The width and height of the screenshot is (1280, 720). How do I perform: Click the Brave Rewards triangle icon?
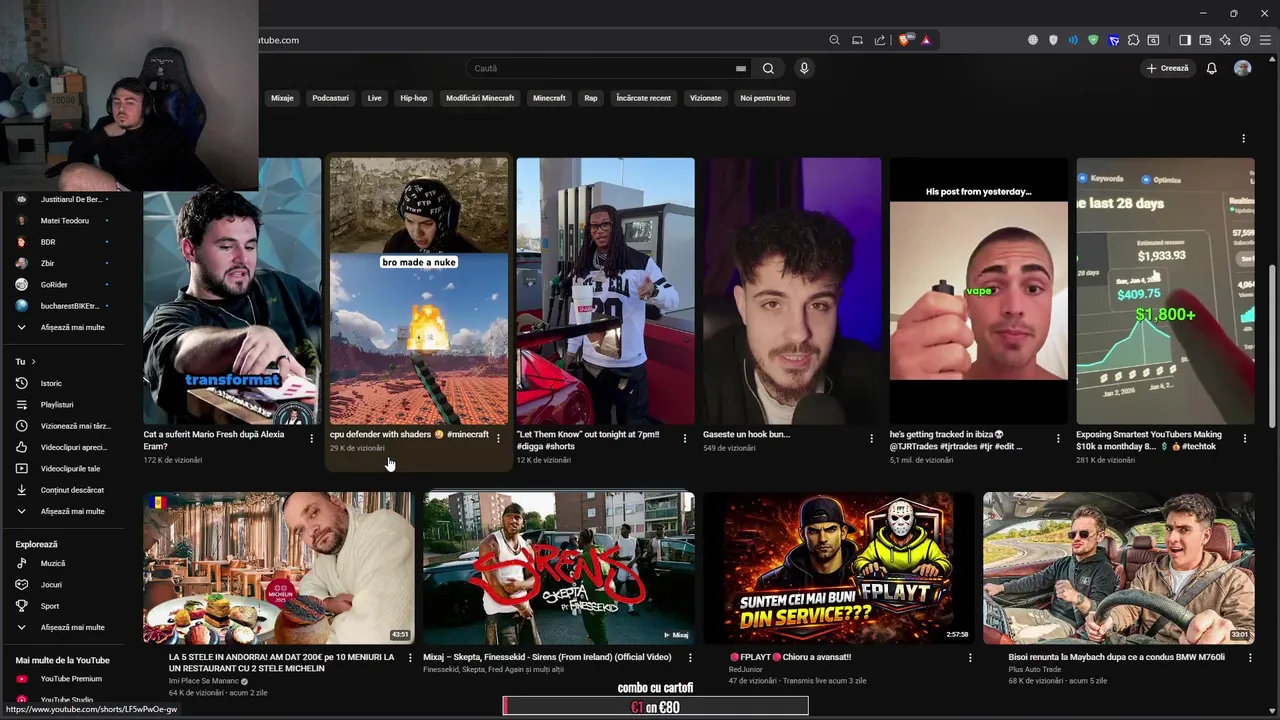click(926, 40)
